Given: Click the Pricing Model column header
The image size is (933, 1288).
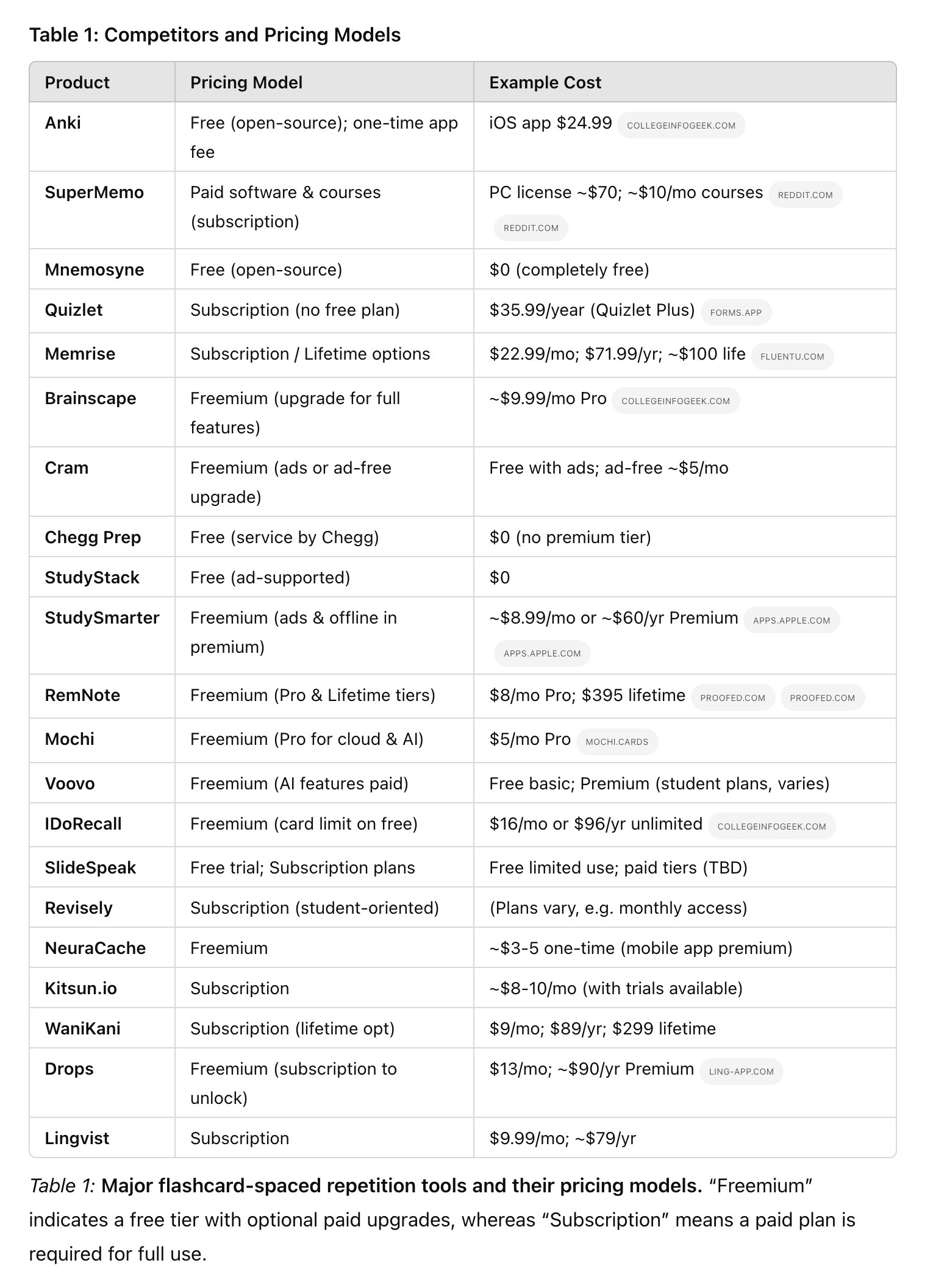Looking at the screenshot, I should (x=246, y=82).
